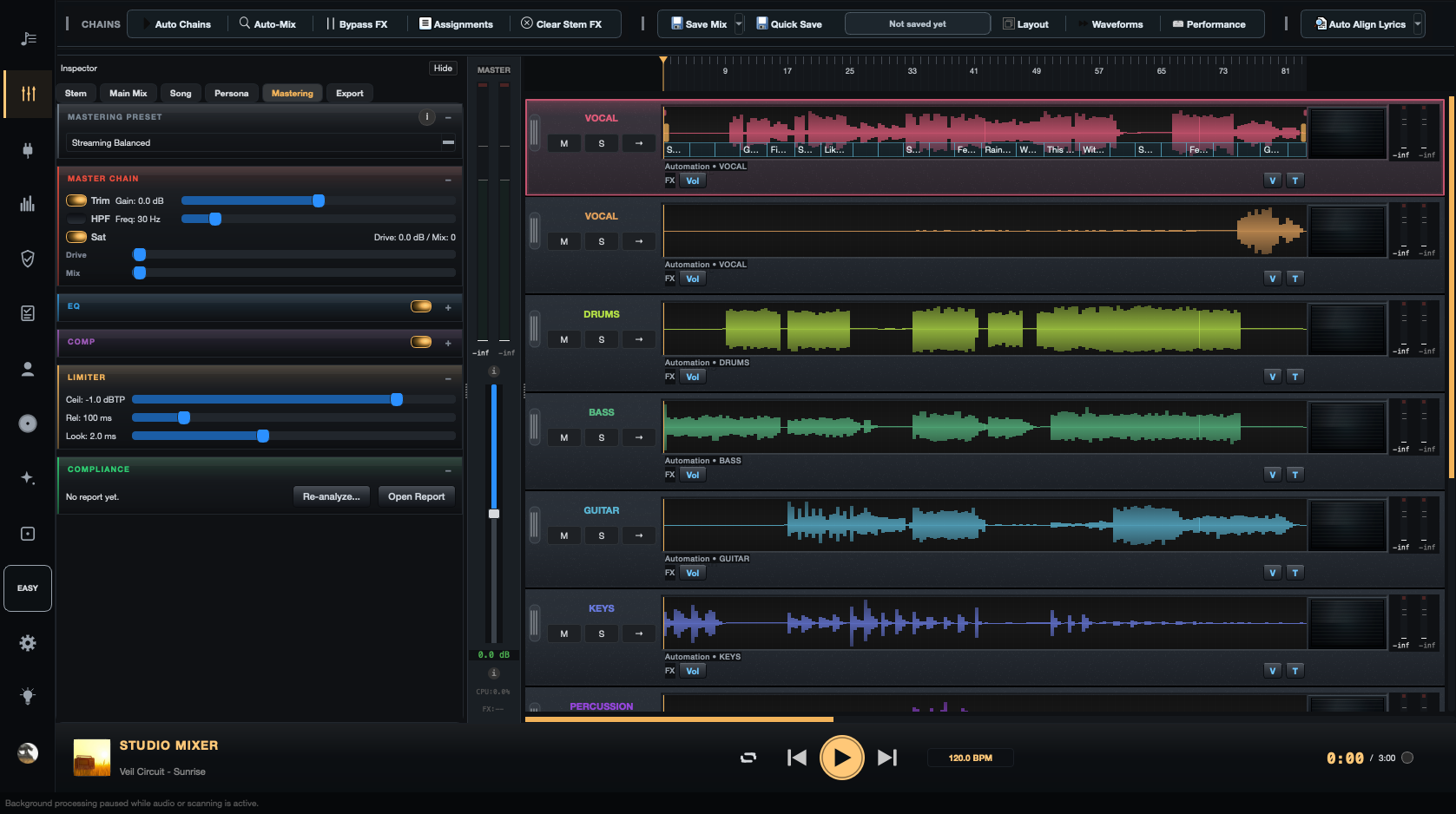Expand the EQ section with plus
Viewport: 1456px width, 814px height.
point(448,307)
